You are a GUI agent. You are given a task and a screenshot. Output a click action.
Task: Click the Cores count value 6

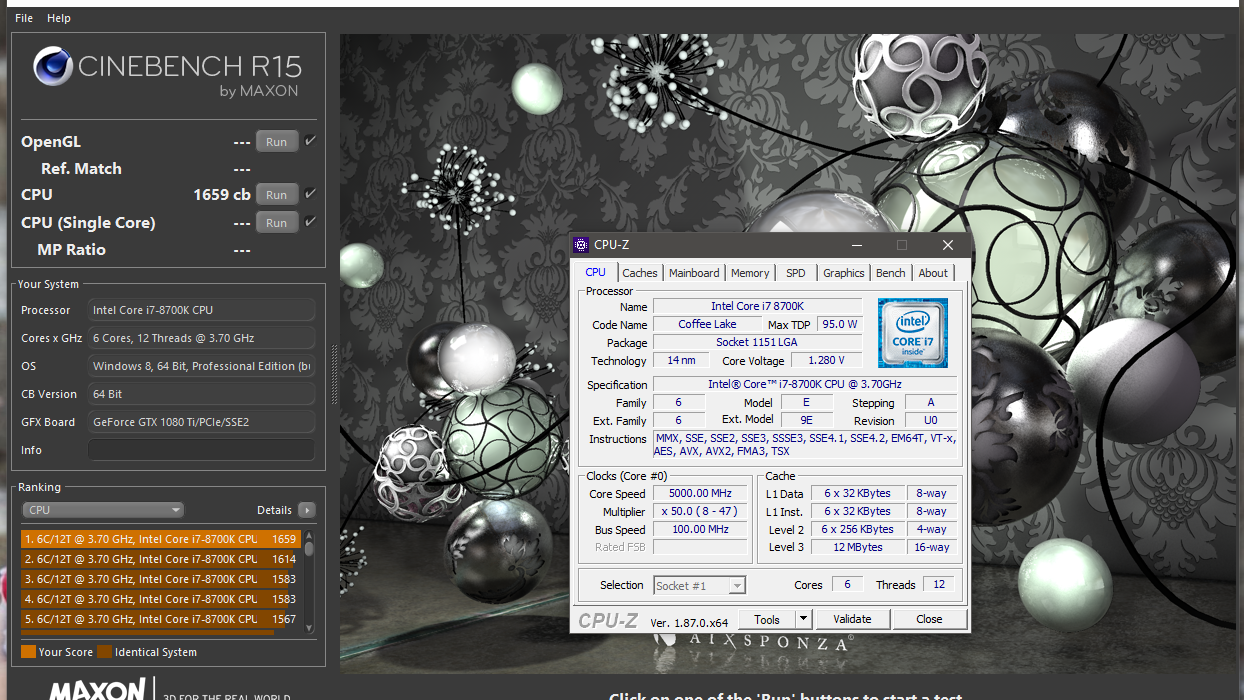[x=847, y=585]
